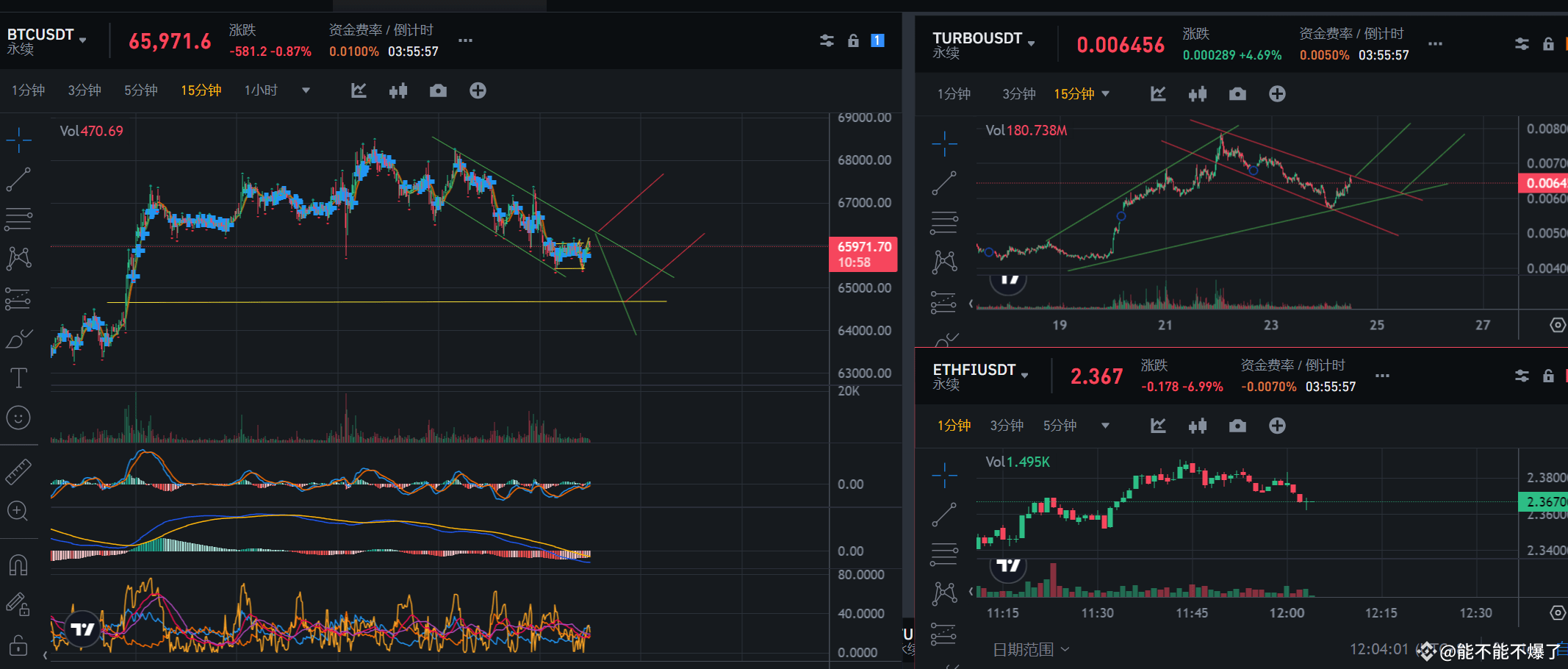Collapse ETHFIUSDT volume pane arrow
Viewport: 1568px width, 669px height.
click(971, 591)
